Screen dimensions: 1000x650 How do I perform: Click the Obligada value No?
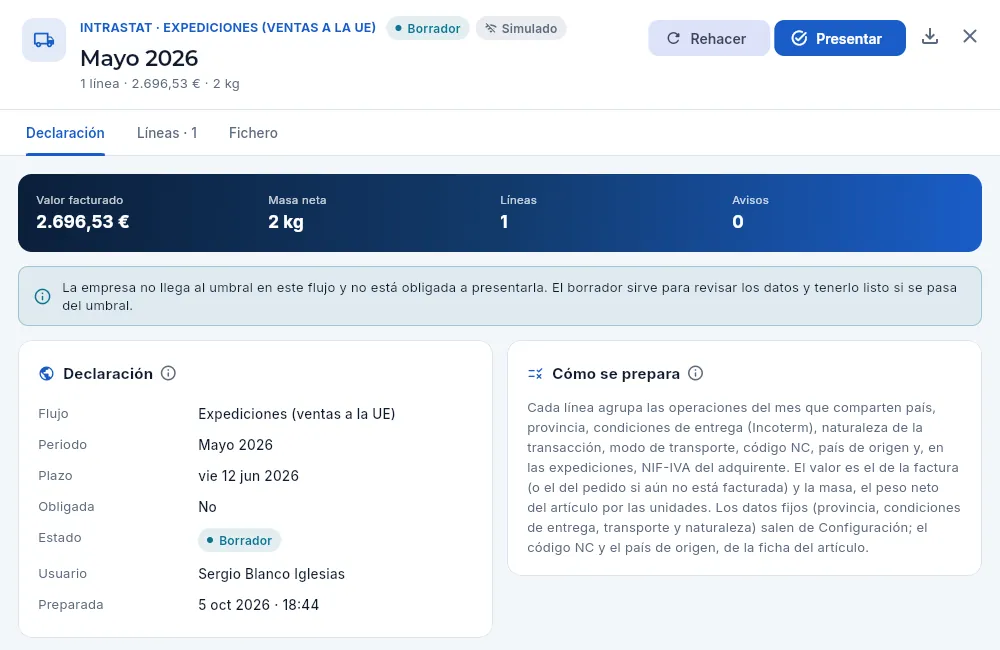tap(207, 507)
